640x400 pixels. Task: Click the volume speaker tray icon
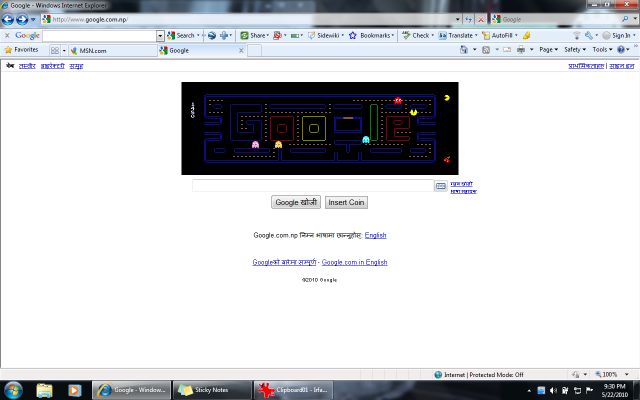pos(553,391)
